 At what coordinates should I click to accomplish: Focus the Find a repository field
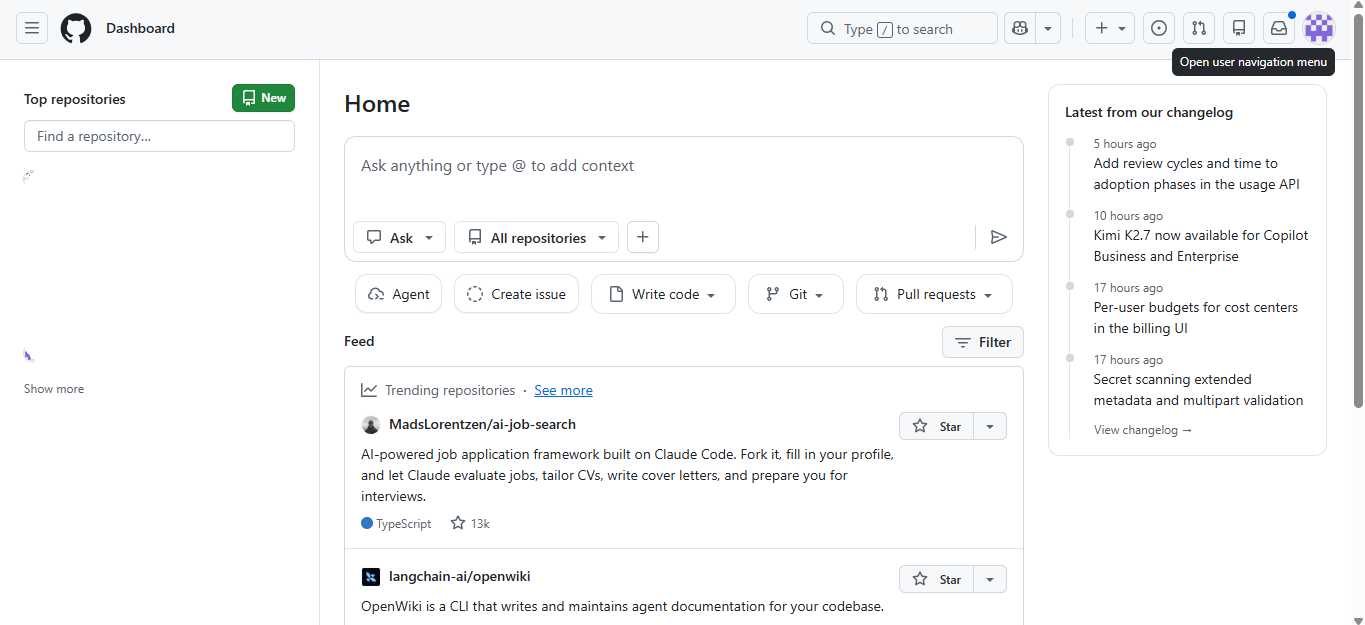coord(159,136)
